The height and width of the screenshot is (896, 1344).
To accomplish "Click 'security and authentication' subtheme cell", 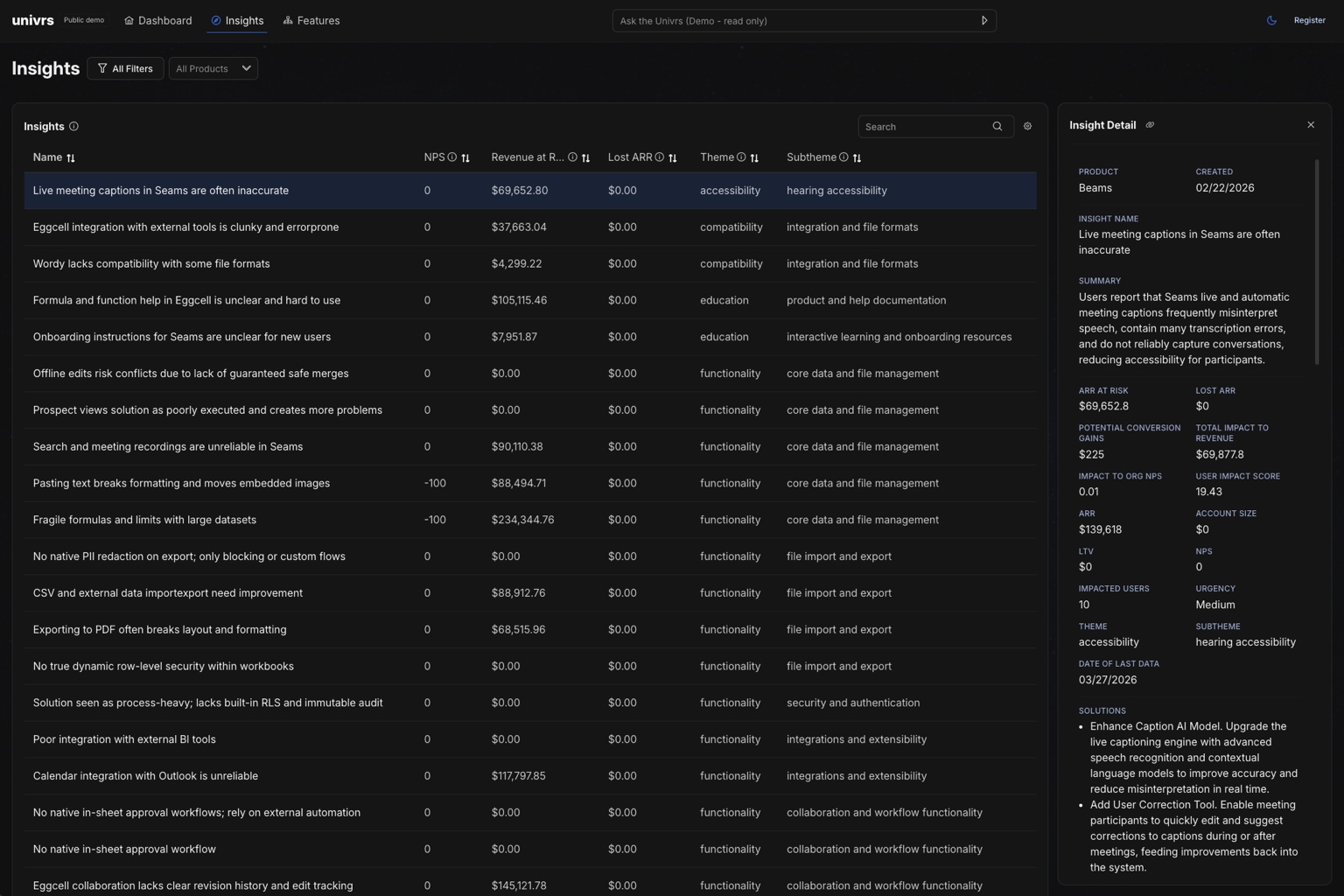I will [853, 703].
